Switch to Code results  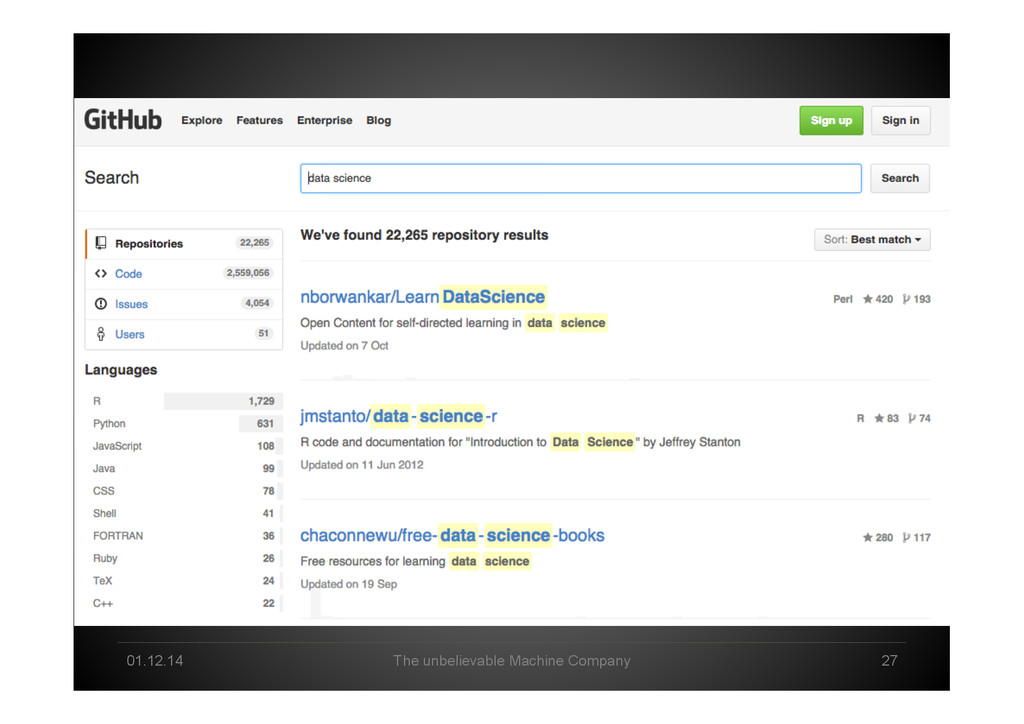pos(184,274)
